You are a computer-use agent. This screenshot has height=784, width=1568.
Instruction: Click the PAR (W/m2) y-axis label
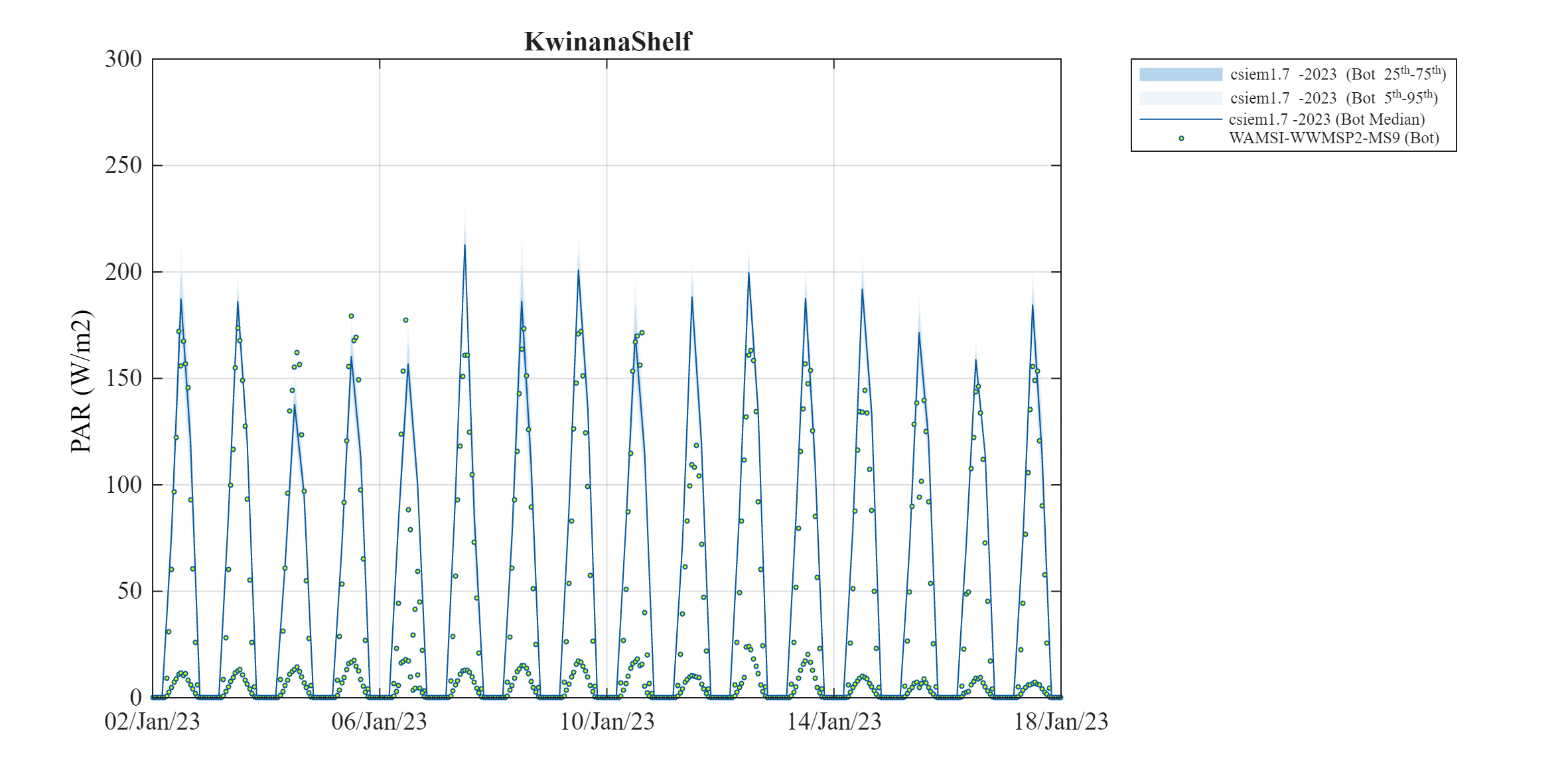(x=82, y=381)
